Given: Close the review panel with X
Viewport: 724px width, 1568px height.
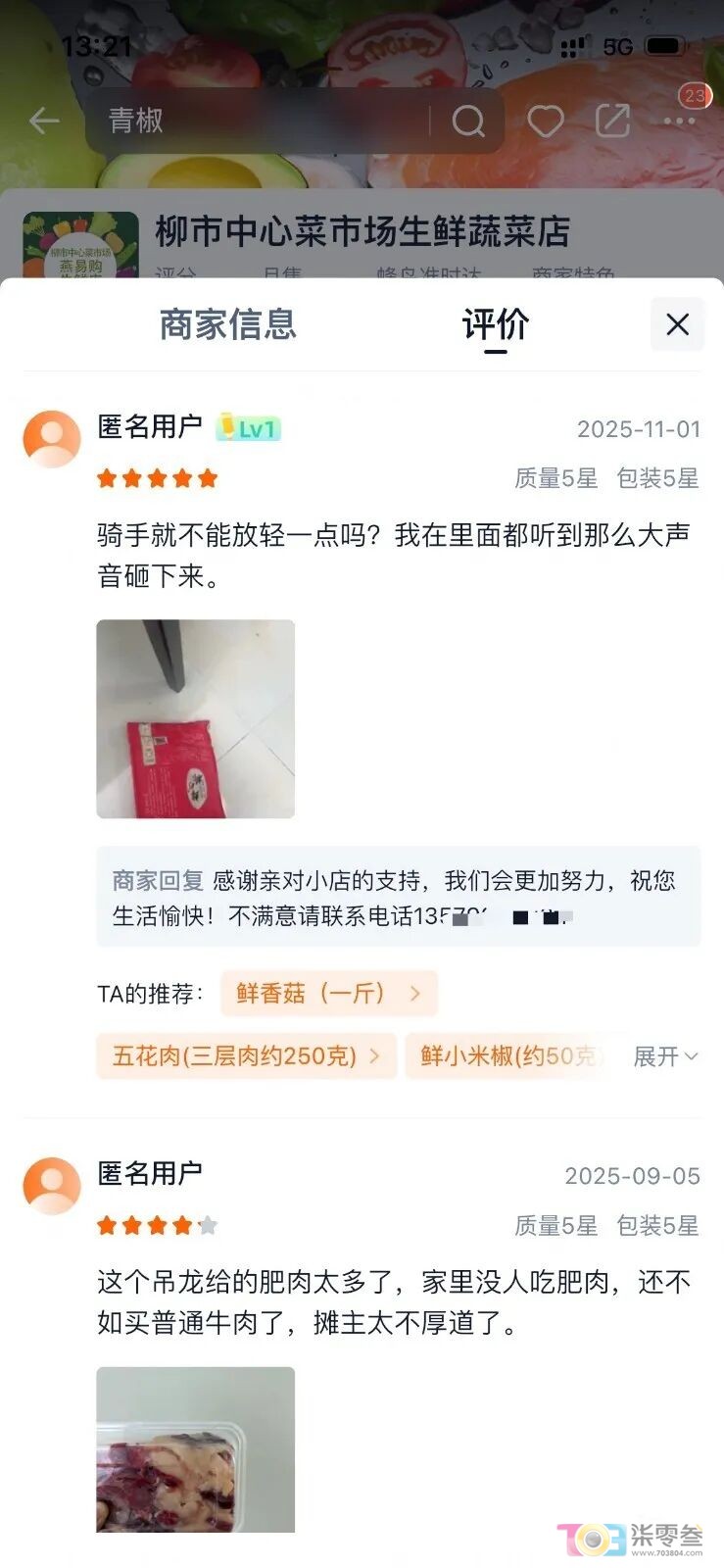Looking at the screenshot, I should tap(678, 324).
